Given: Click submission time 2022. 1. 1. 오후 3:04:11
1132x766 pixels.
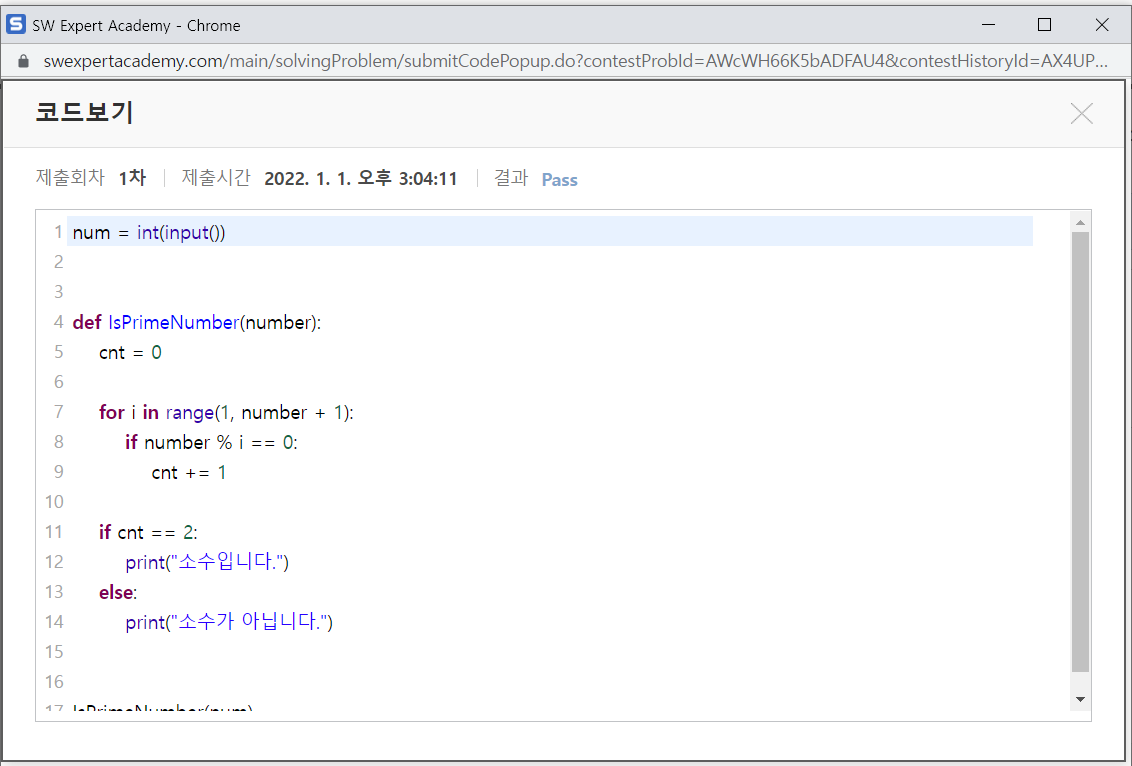Looking at the screenshot, I should click(x=361, y=179).
